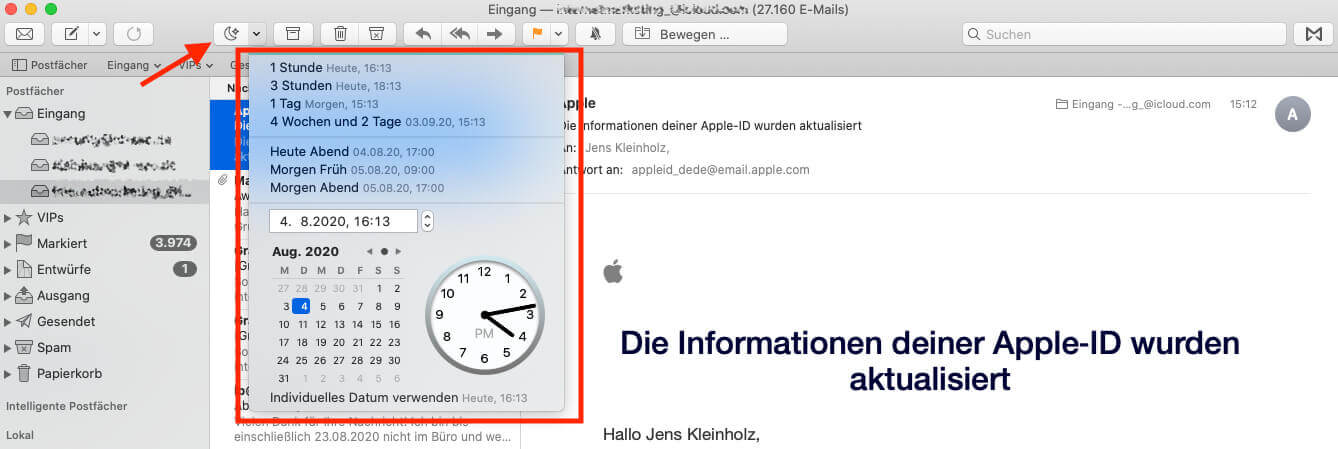The image size is (1338, 449).
Task: Jump to today with the calendar dot
Action: click(384, 251)
